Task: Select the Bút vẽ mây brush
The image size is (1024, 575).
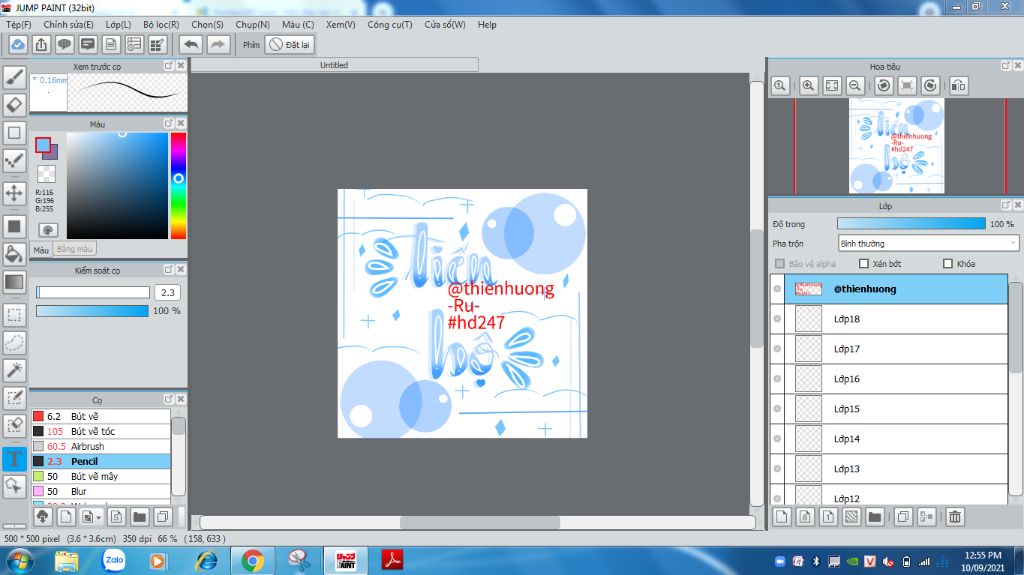Action: tap(101, 476)
